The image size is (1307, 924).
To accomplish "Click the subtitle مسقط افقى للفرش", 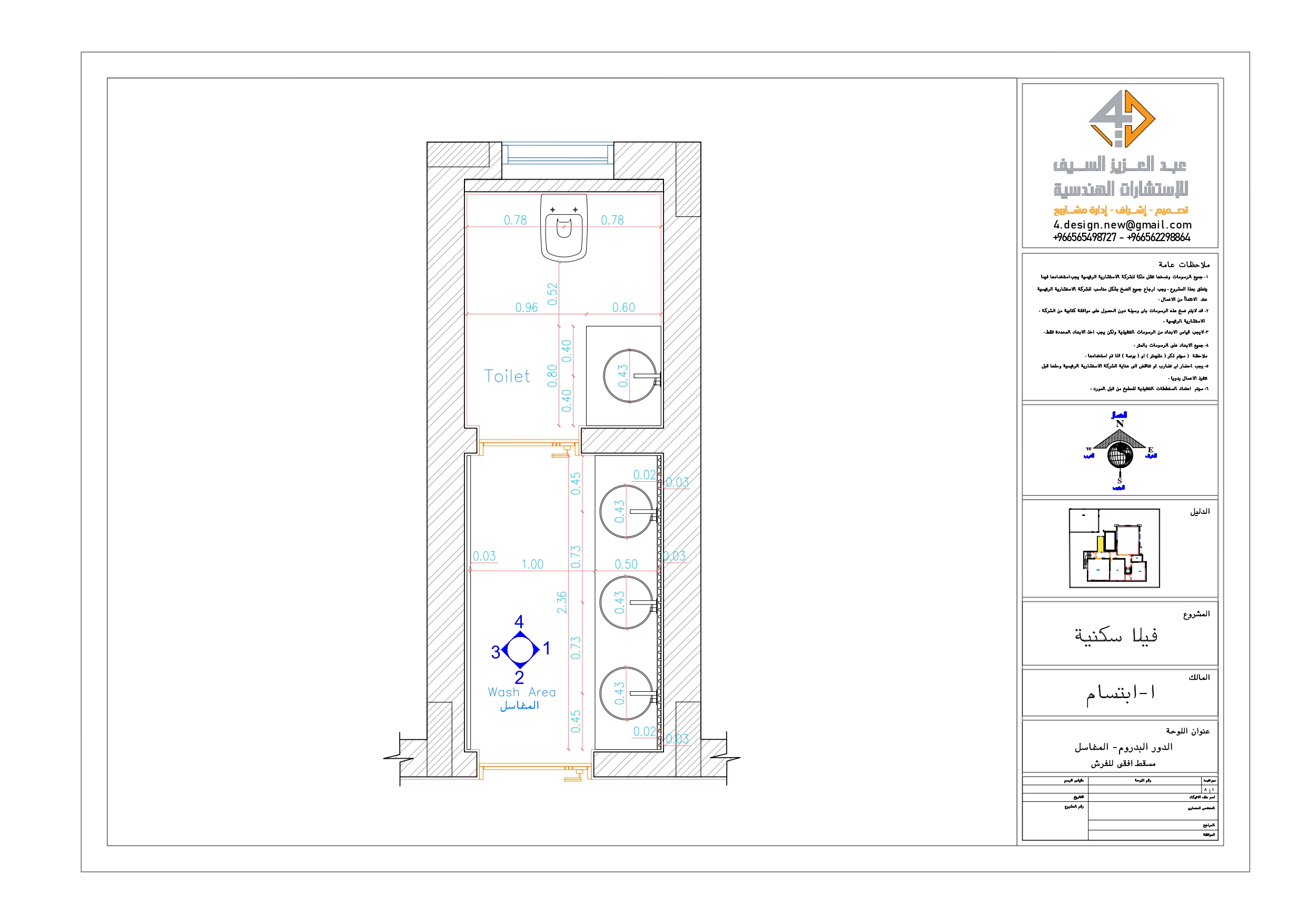I will point(1123,763).
